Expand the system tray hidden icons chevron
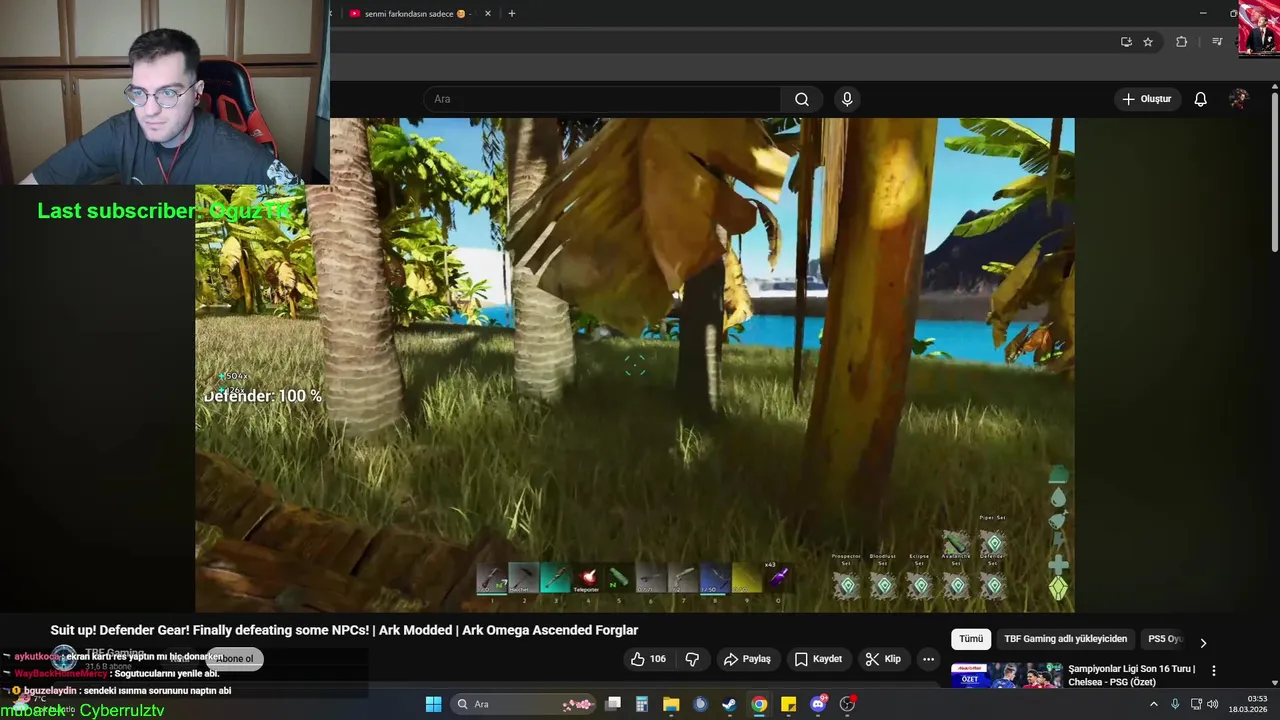The height and width of the screenshot is (720, 1280). 1153,704
